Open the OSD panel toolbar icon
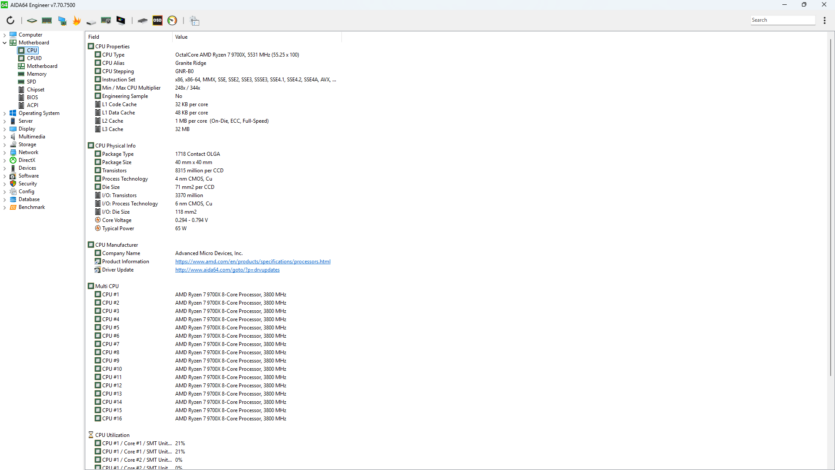835x470 pixels. [157, 20]
